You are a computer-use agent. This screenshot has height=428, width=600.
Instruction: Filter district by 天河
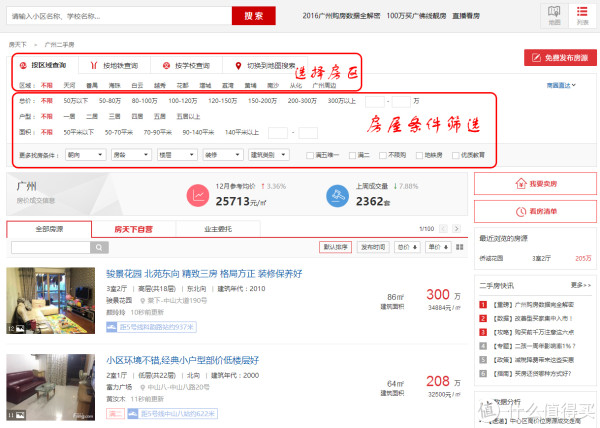click(69, 85)
